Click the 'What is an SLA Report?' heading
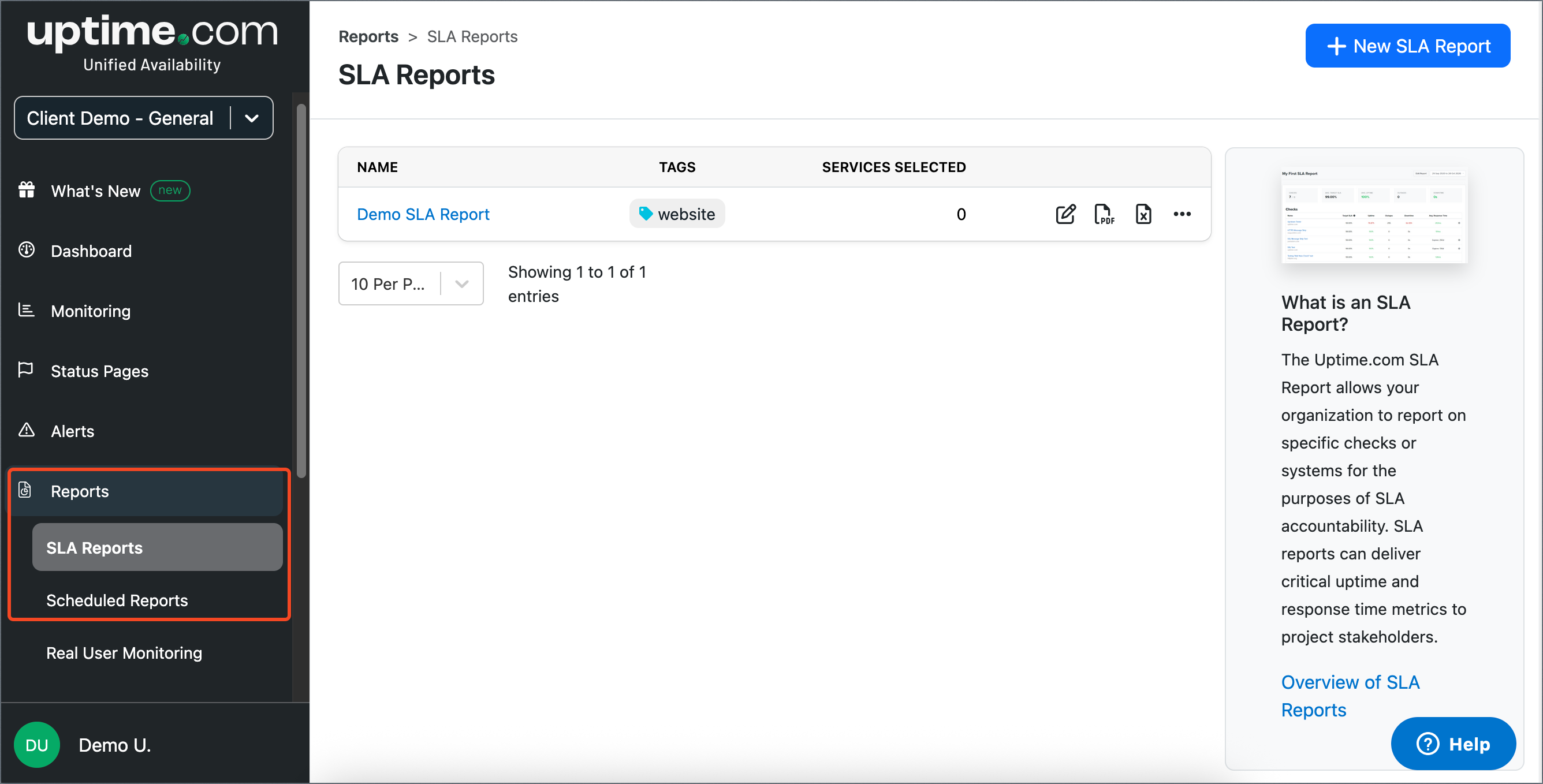Screen dimensions: 1543x784 pyautogui.click(x=1346, y=313)
